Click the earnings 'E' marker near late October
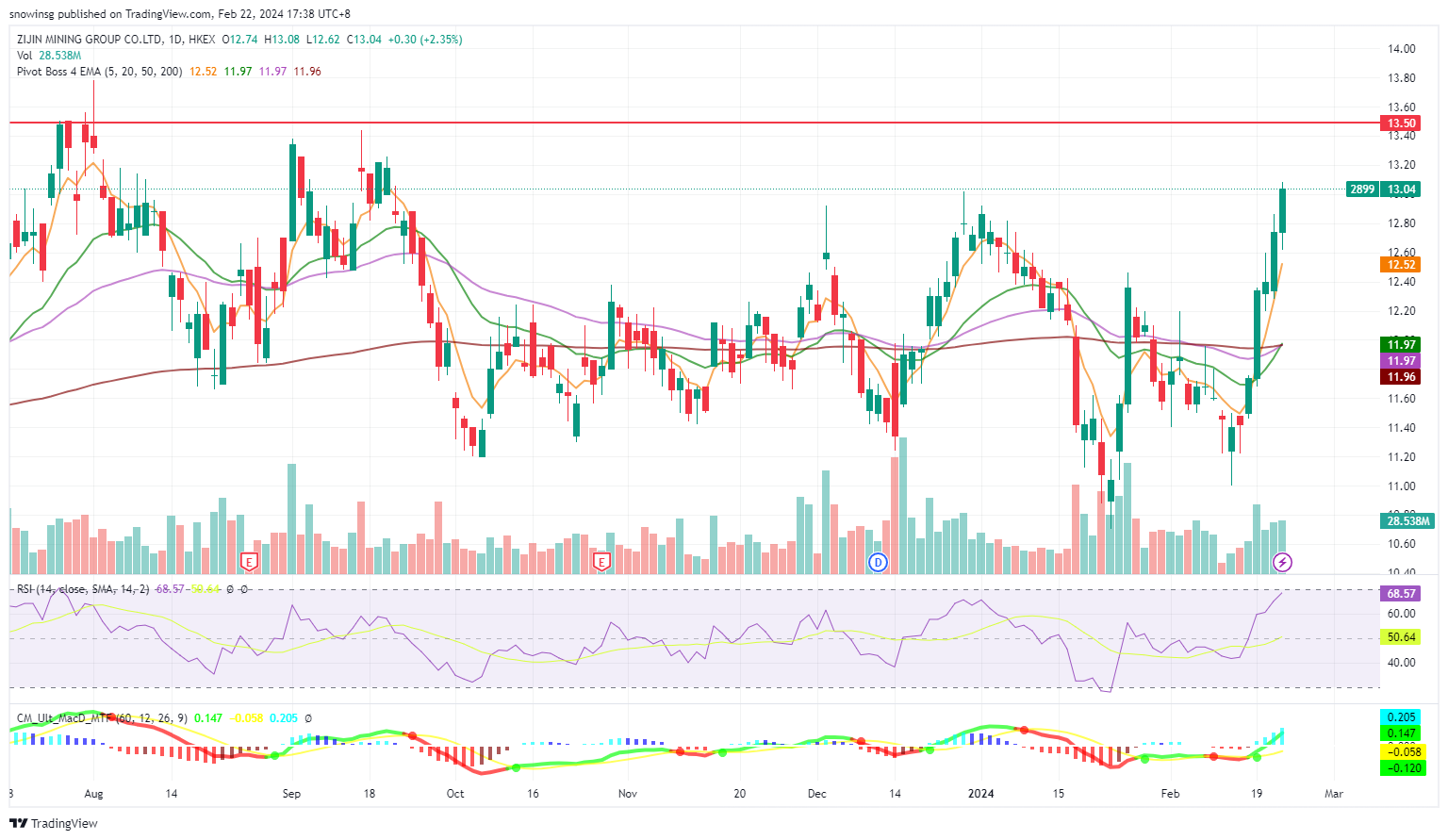1448x840 pixels. pyautogui.click(x=601, y=562)
